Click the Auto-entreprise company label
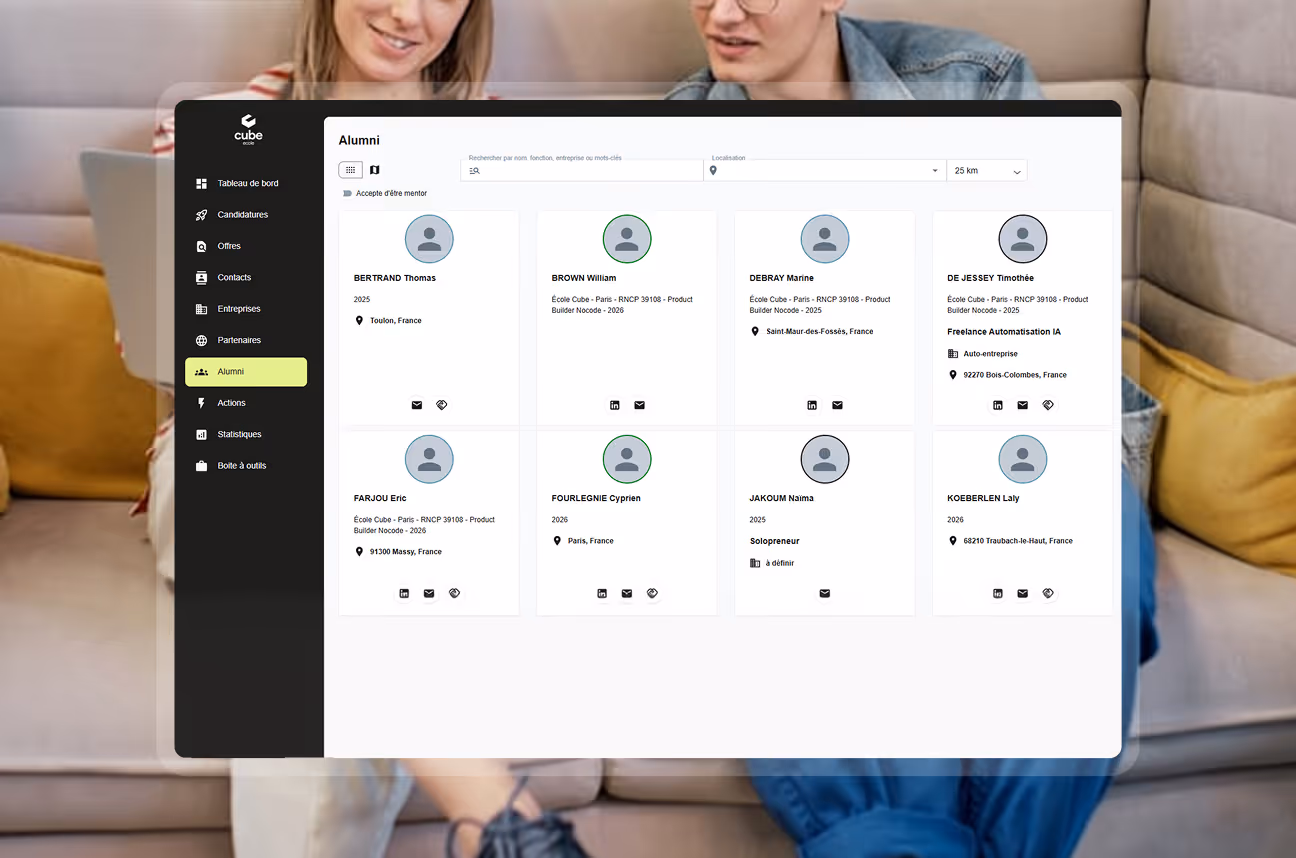The image size is (1296, 858). tap(991, 354)
